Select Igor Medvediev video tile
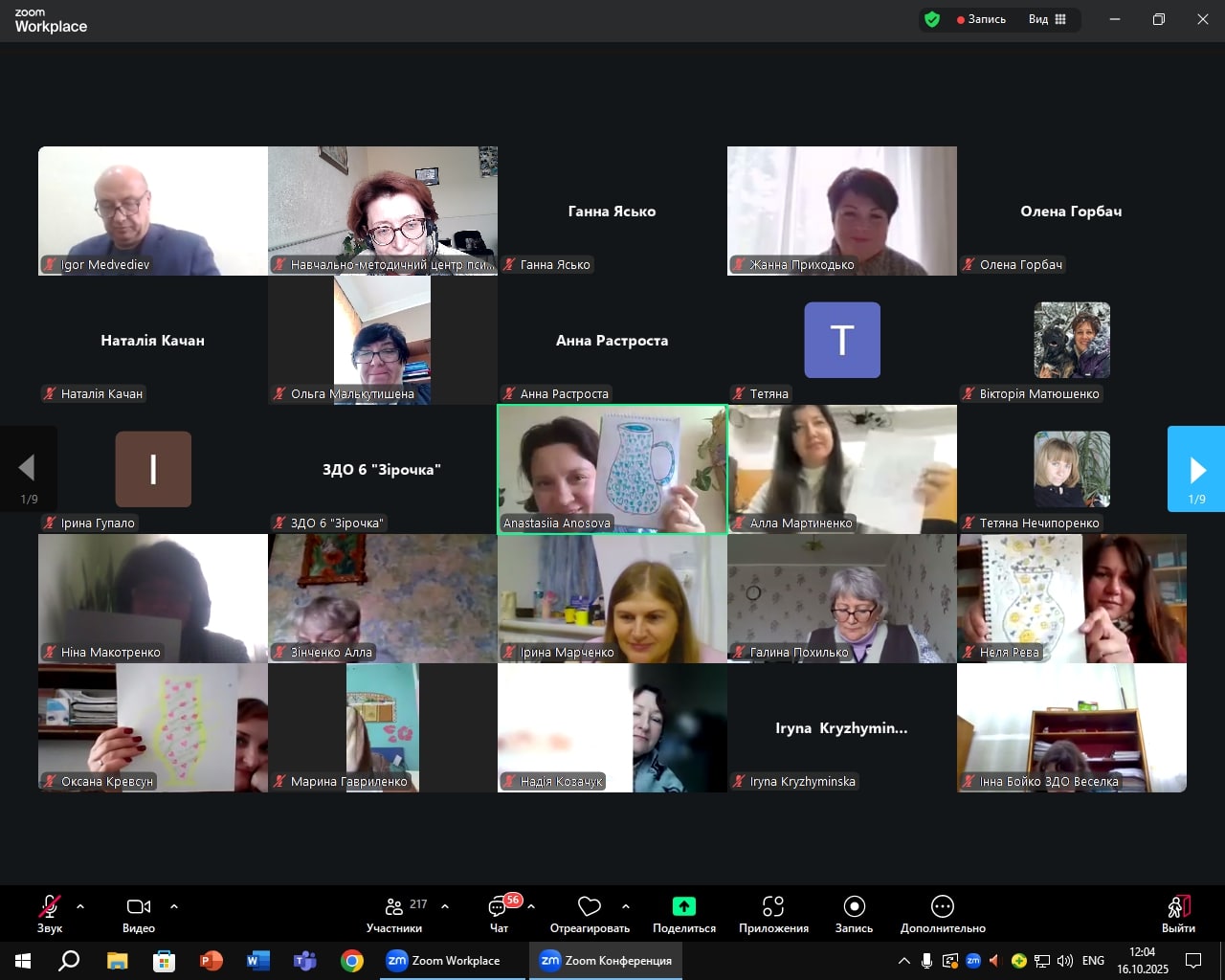Viewport: 1225px width, 980px height. (153, 211)
